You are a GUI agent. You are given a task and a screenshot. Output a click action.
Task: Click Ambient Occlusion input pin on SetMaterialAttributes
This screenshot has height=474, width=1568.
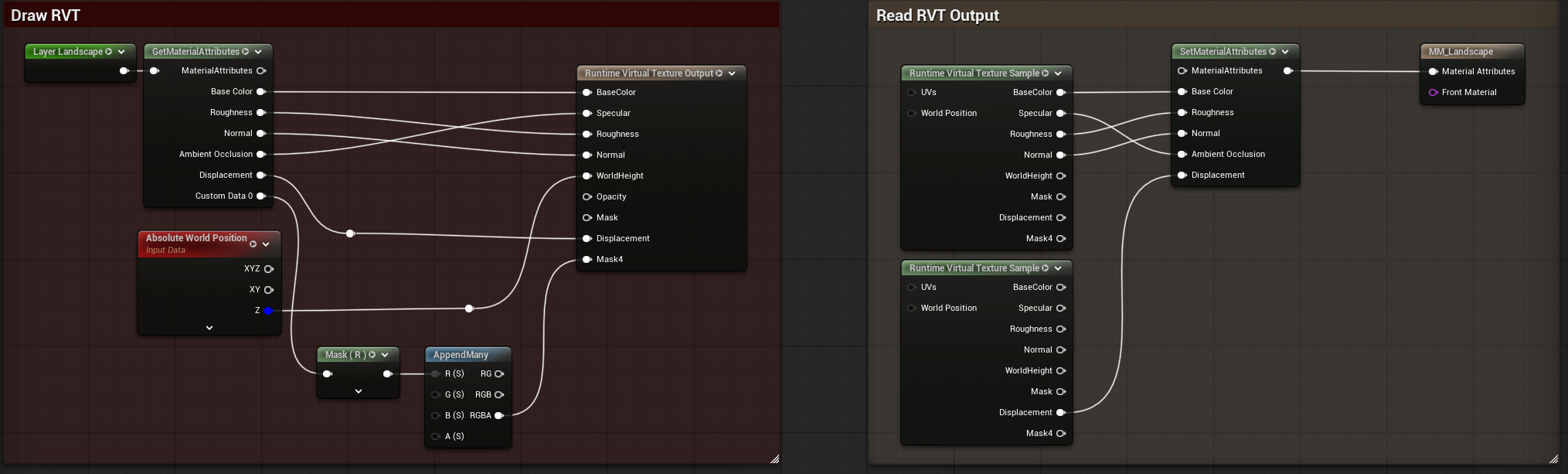pyautogui.click(x=1182, y=155)
